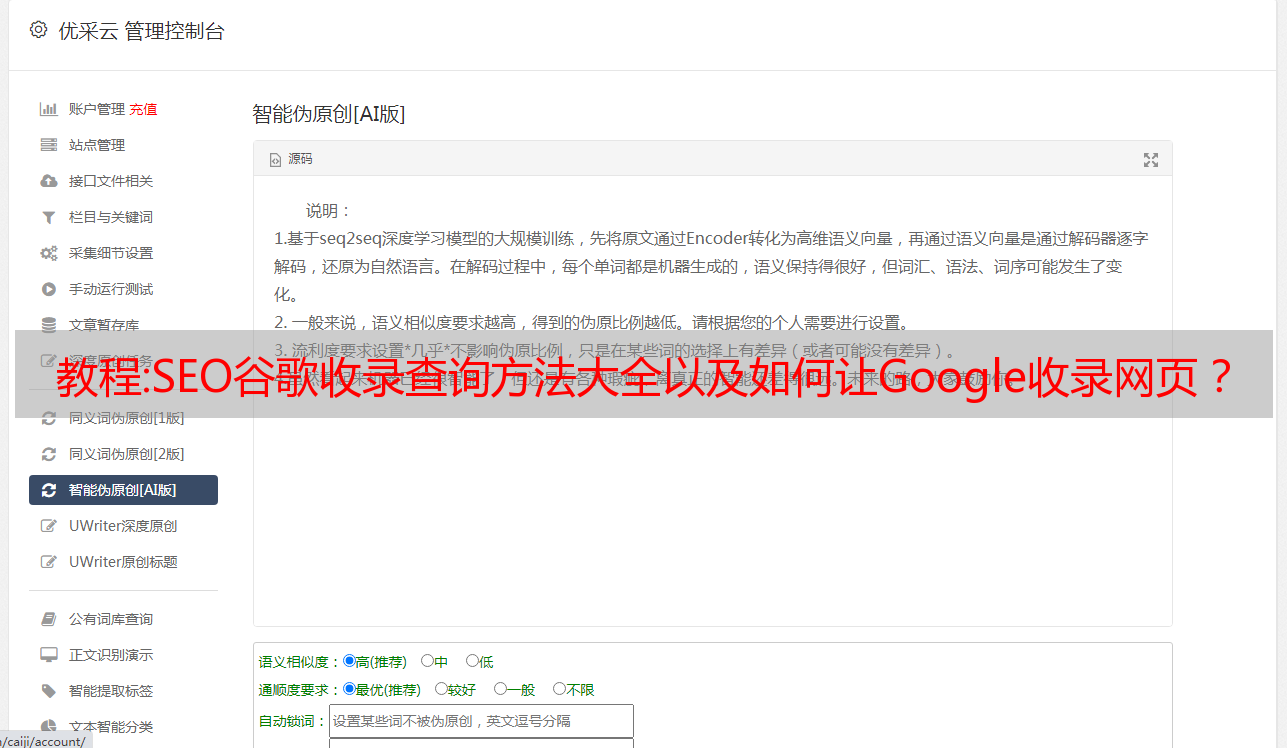Click the 语义相似度： label

click(300, 662)
